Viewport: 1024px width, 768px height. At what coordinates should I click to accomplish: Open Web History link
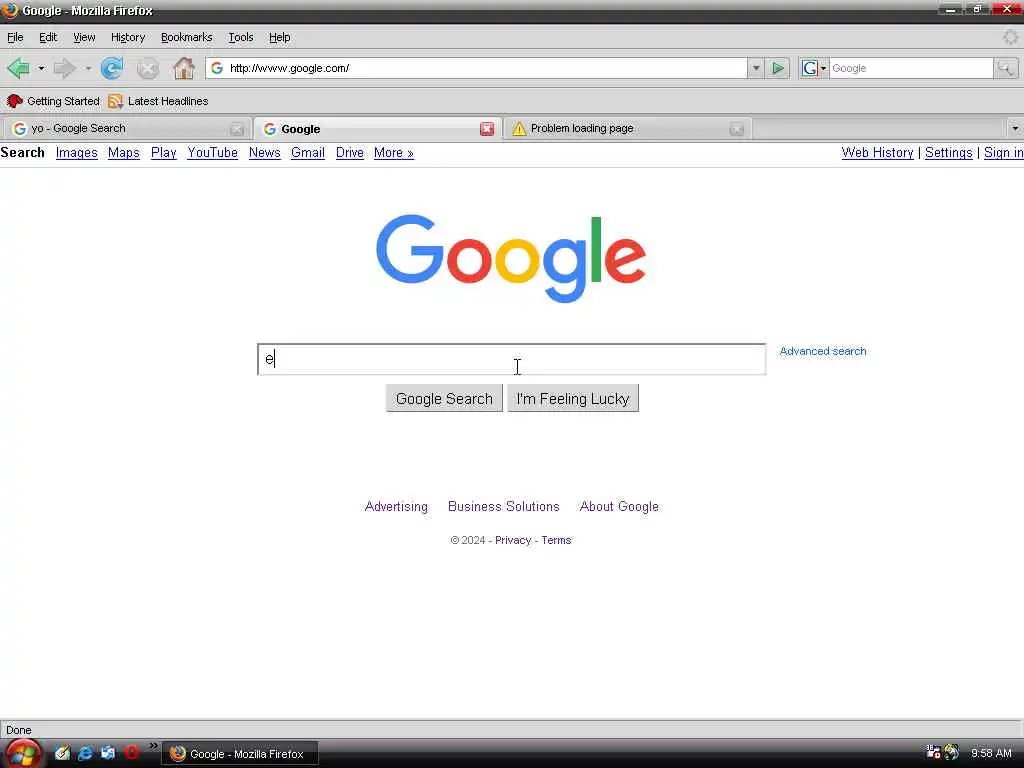tap(877, 153)
